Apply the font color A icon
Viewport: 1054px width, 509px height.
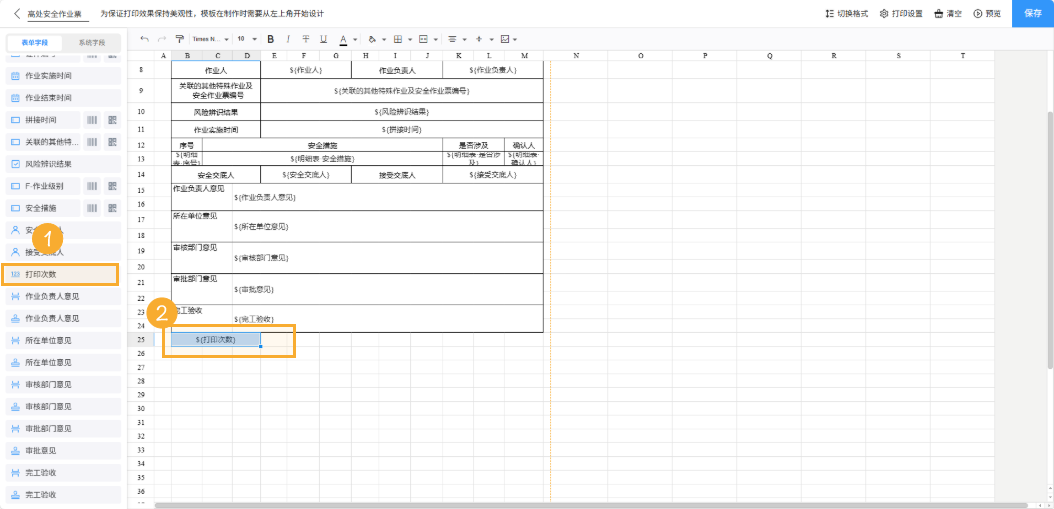[x=343, y=39]
